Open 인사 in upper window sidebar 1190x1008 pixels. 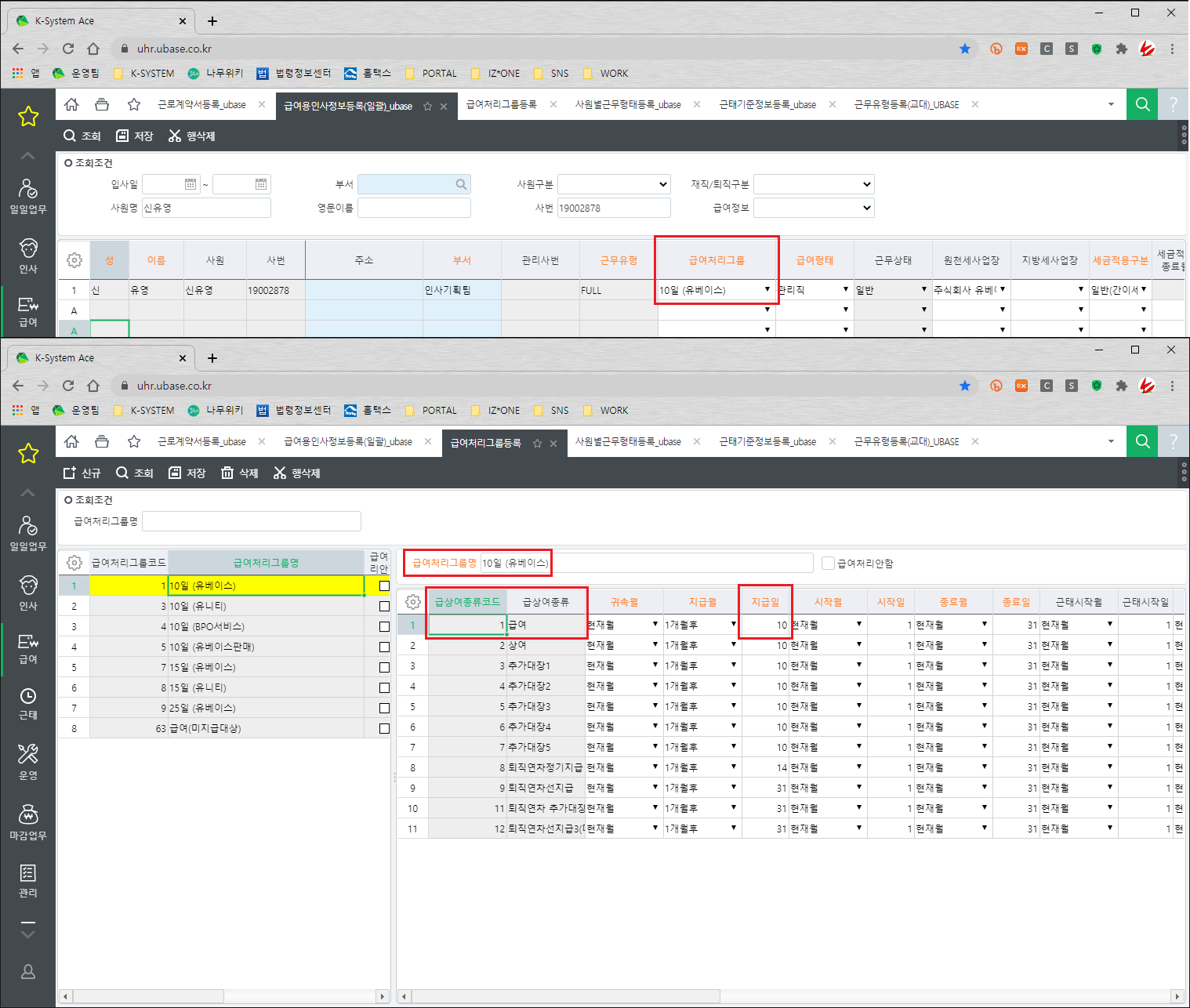click(x=28, y=256)
